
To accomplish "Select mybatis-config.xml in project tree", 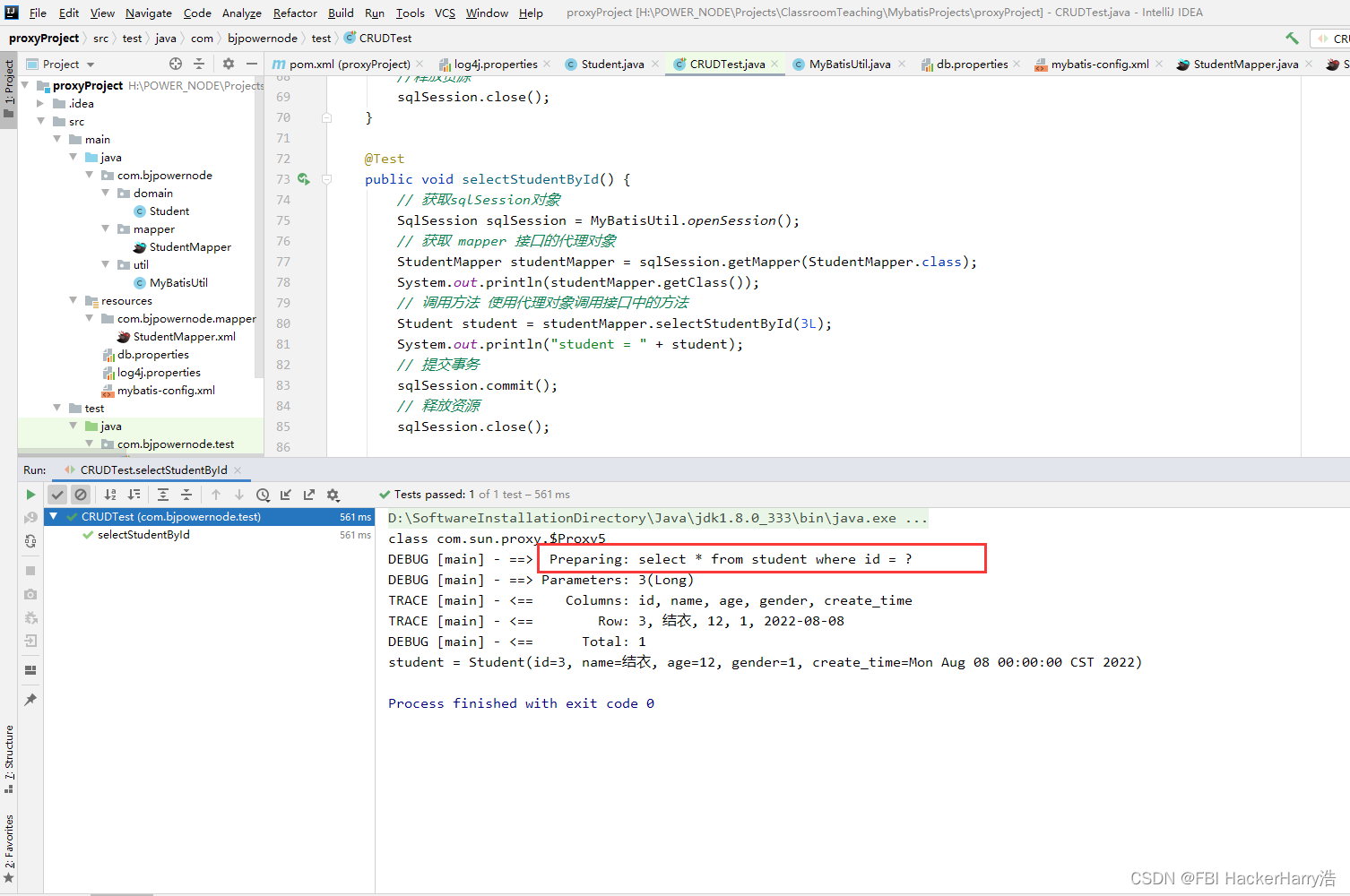I will pos(166,390).
